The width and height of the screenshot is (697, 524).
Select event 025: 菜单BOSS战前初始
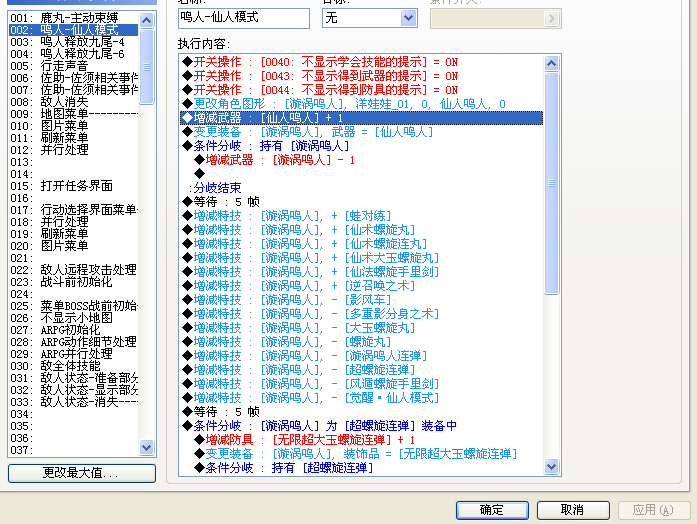click(x=73, y=306)
